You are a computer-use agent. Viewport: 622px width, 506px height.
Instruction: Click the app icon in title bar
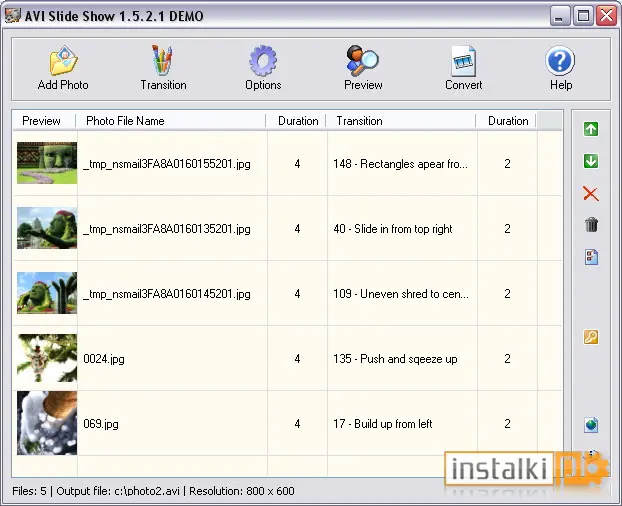12,15
